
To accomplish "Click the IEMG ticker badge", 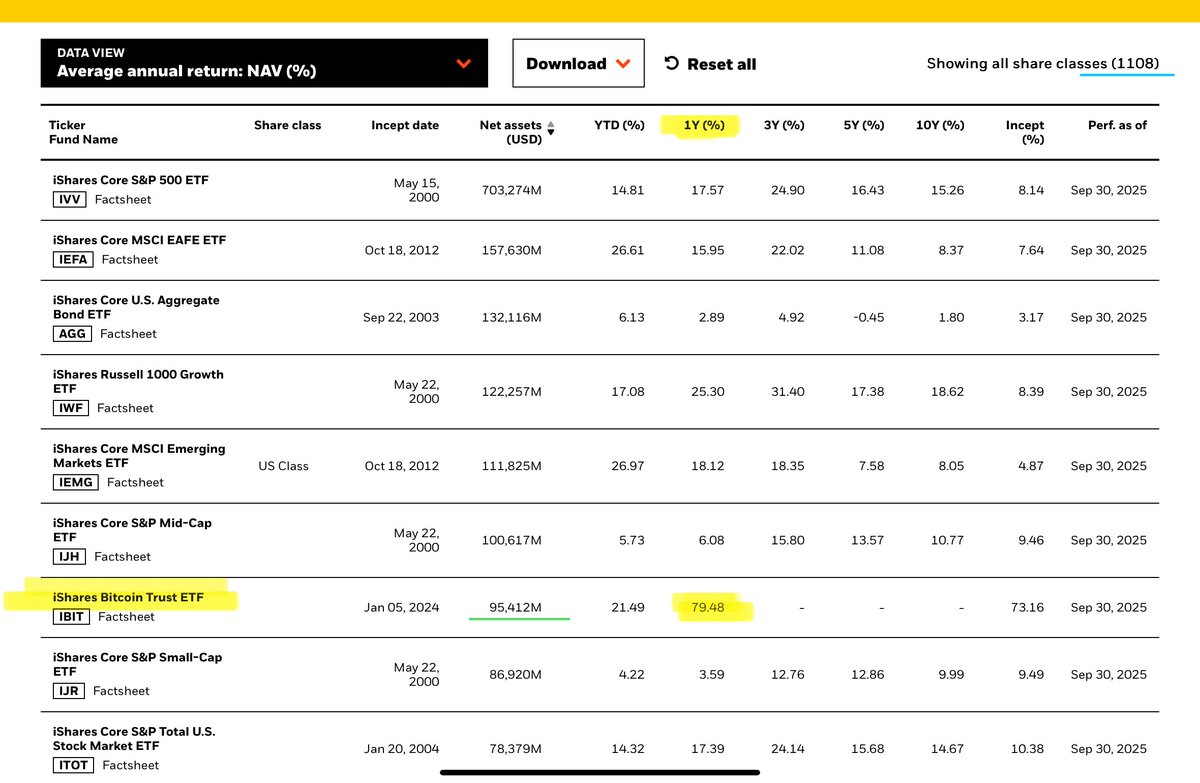I will point(76,481).
